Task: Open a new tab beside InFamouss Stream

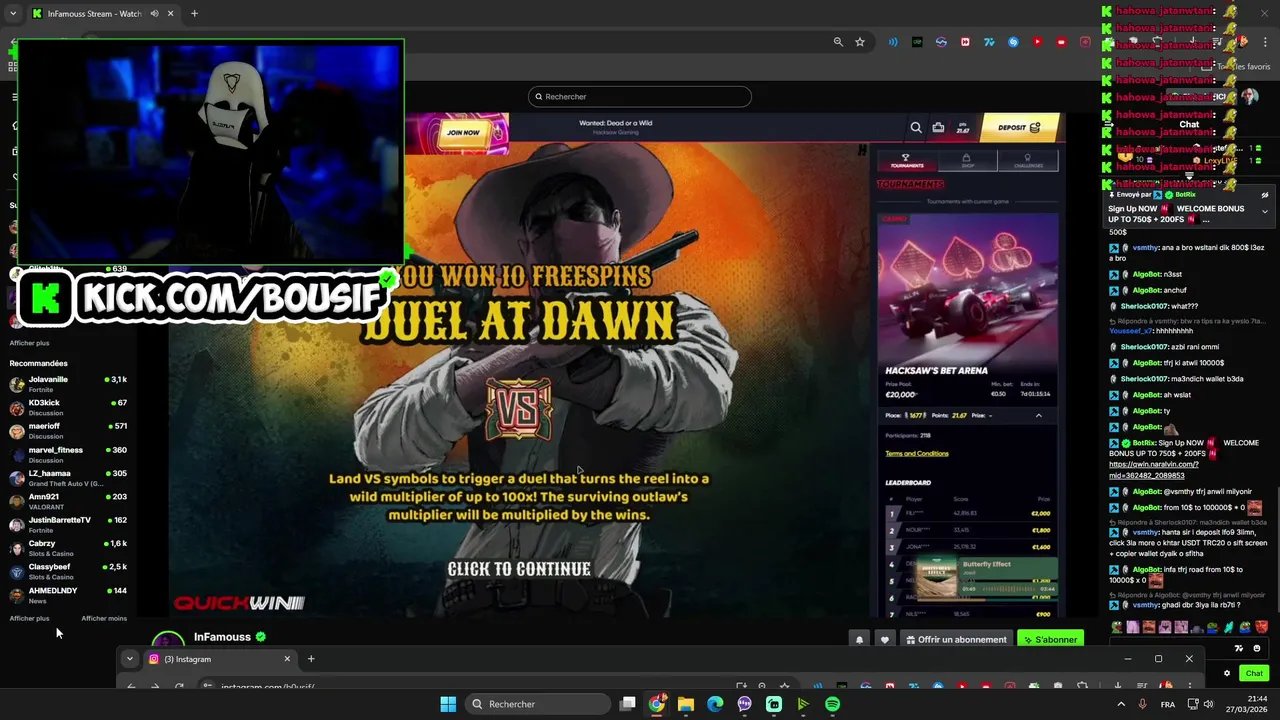Action: coord(194,13)
